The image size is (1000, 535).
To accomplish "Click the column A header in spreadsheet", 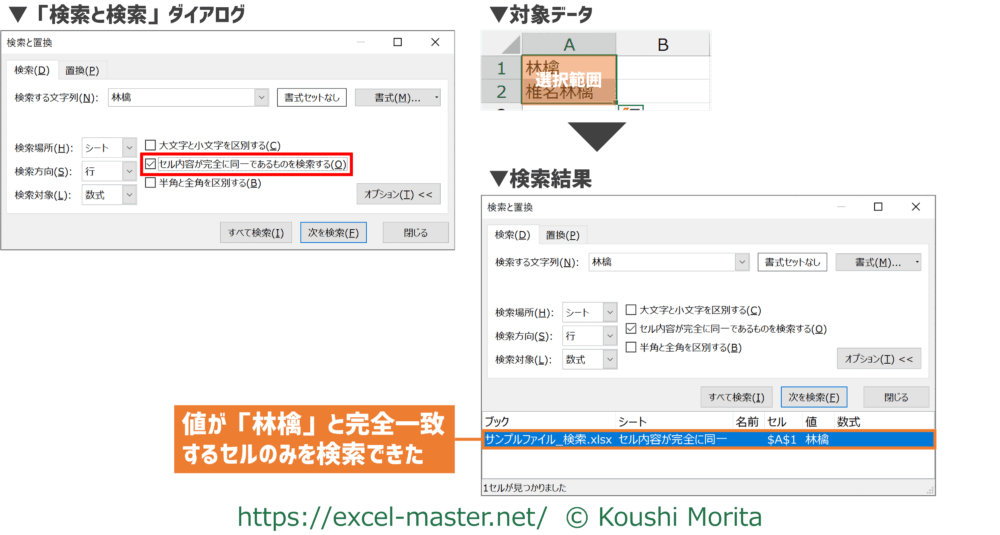I will (x=568, y=44).
